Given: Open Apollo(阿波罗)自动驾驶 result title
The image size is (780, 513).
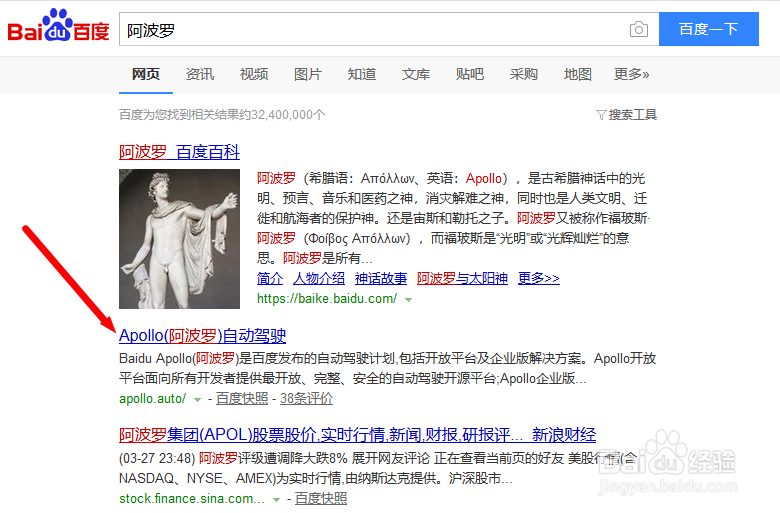Looking at the screenshot, I should click(202, 335).
